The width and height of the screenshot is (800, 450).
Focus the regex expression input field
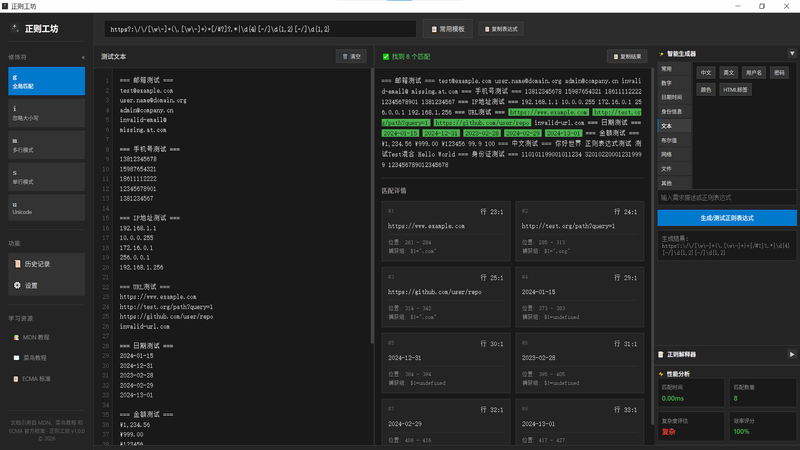pyautogui.click(x=260, y=29)
